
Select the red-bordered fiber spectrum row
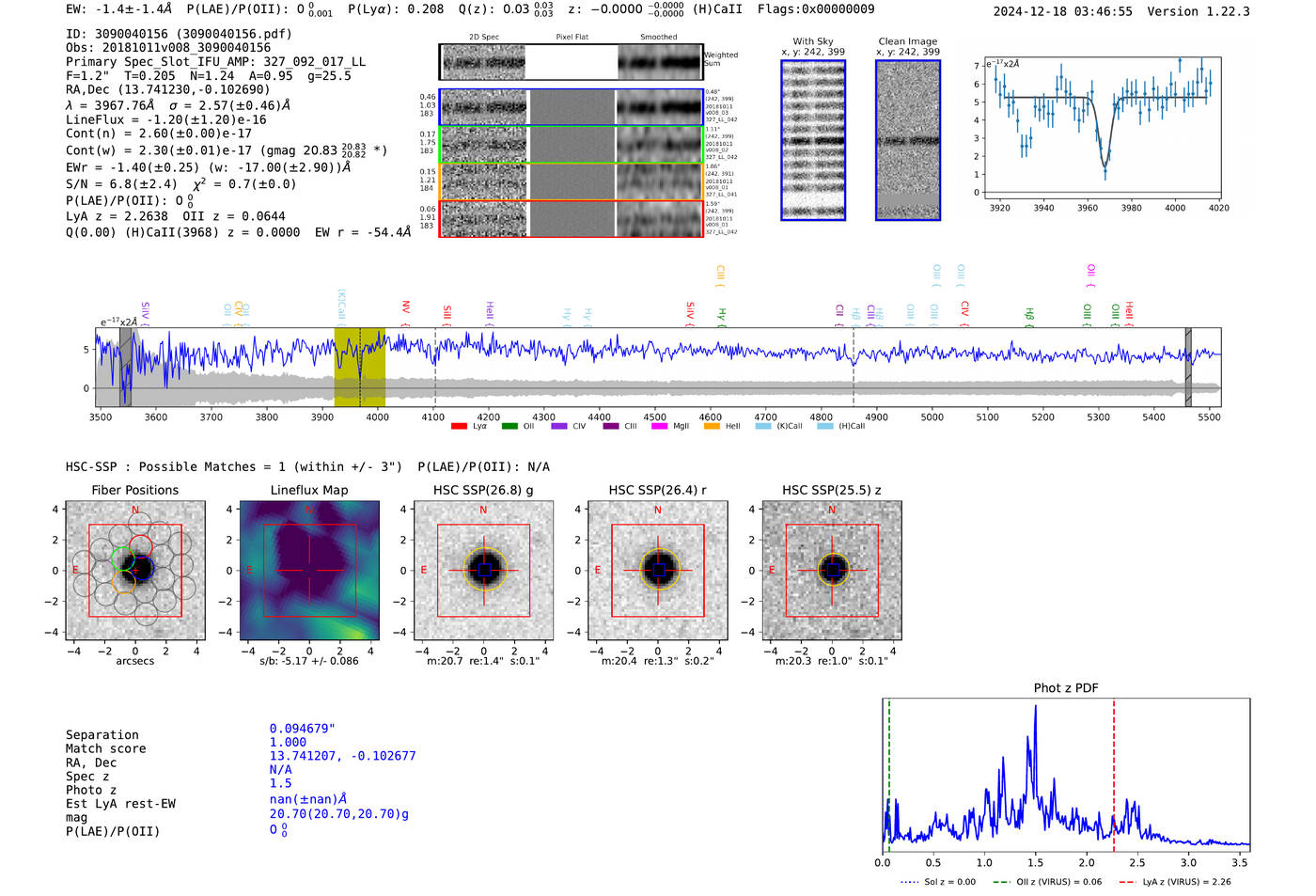tap(572, 218)
